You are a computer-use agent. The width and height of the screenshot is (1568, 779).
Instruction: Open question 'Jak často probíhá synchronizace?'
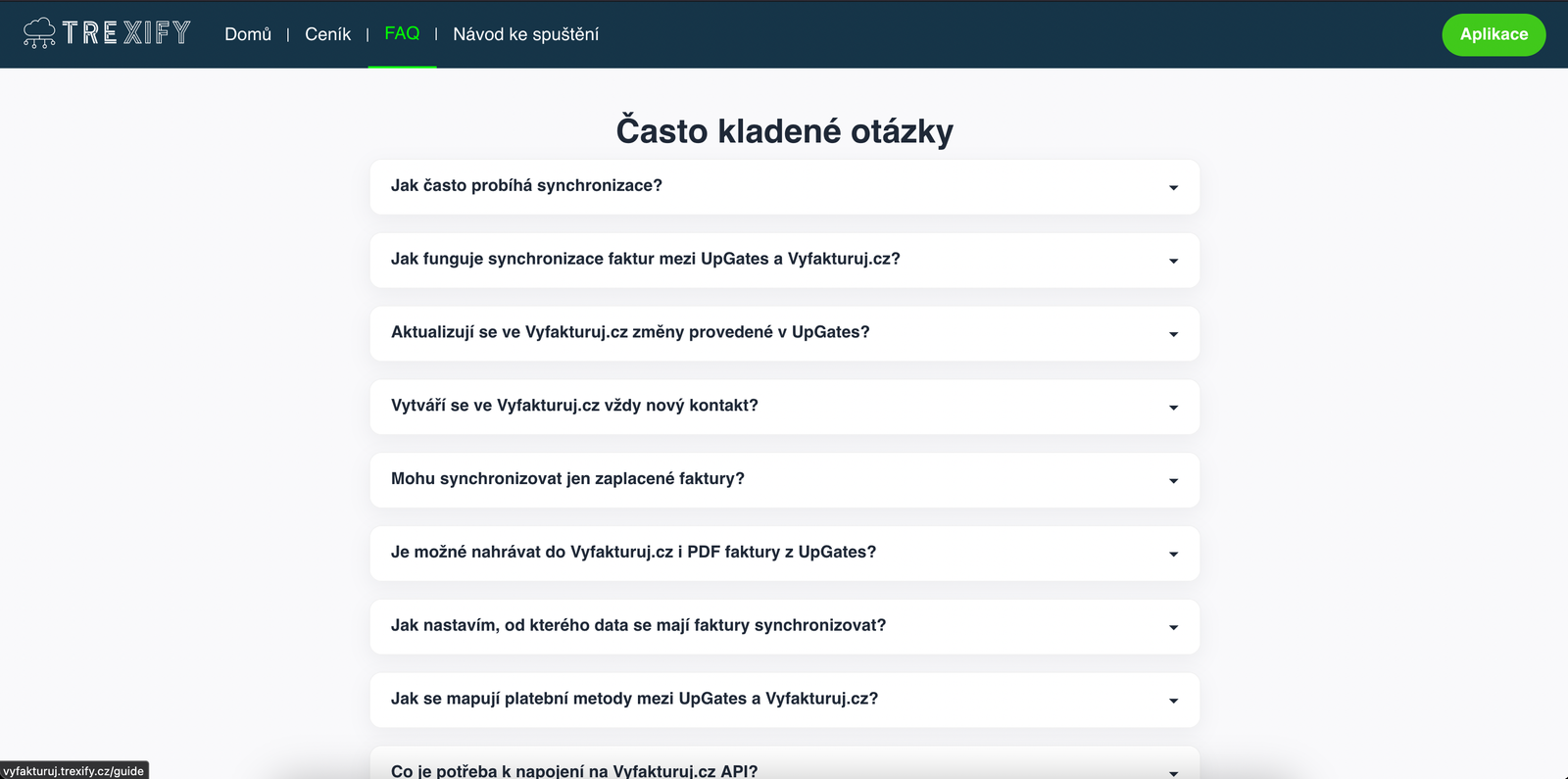[x=784, y=186]
